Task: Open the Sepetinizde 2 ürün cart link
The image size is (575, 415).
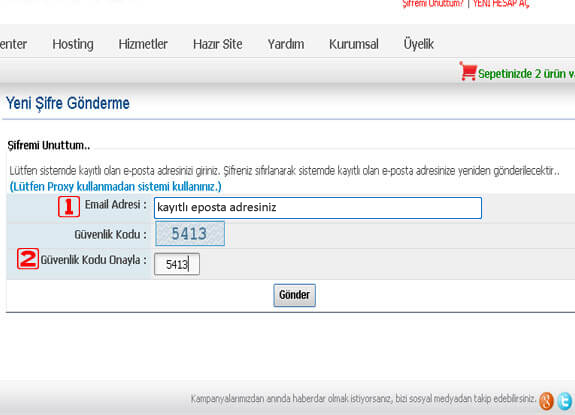Action: 526,74
